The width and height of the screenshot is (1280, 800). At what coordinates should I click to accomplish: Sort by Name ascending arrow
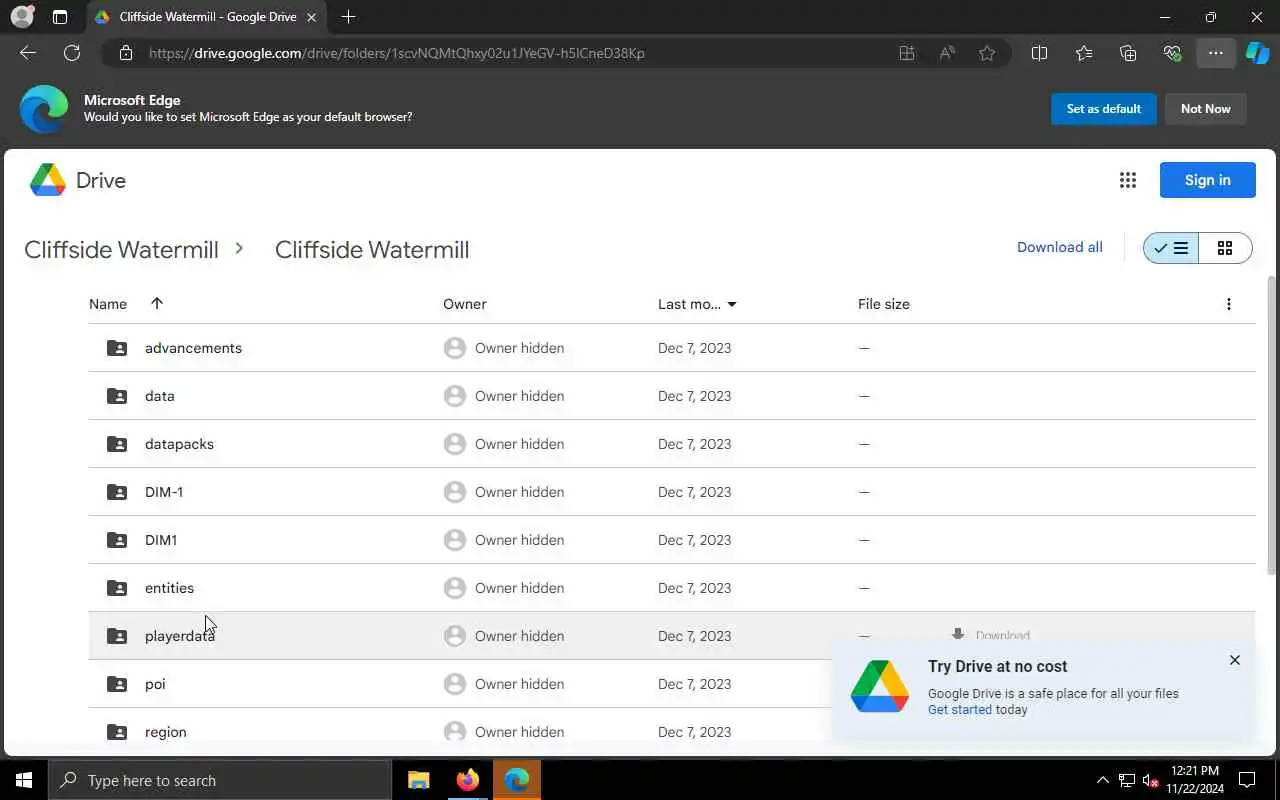point(157,303)
